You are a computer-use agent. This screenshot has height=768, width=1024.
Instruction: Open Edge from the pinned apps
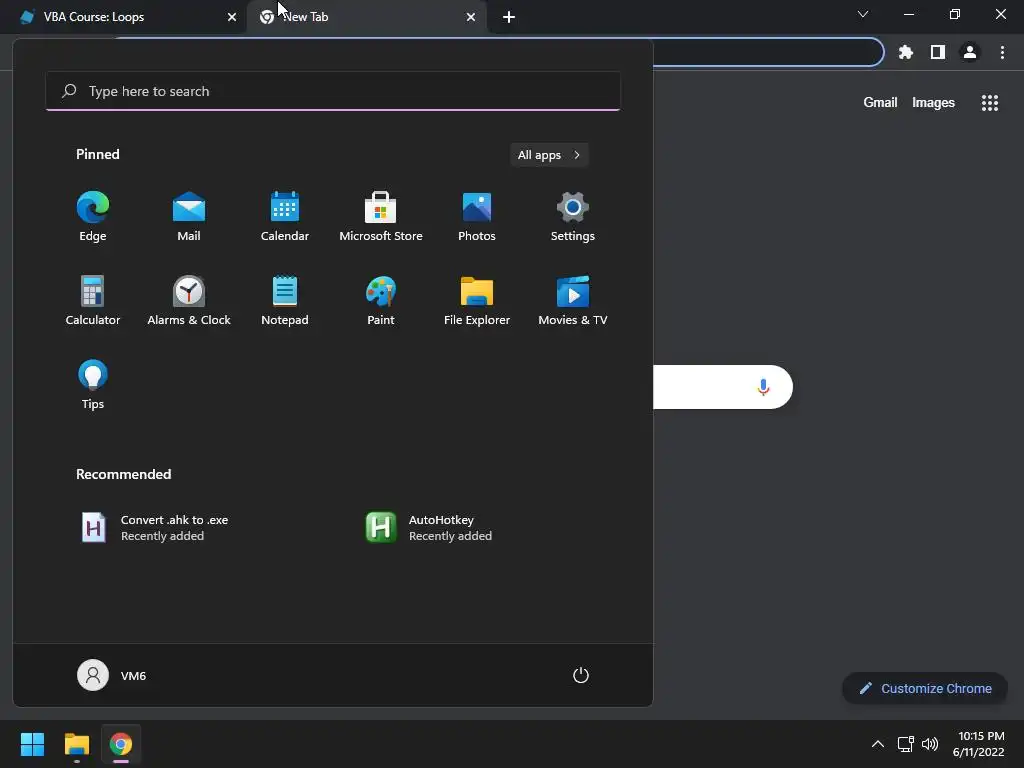pyautogui.click(x=93, y=217)
